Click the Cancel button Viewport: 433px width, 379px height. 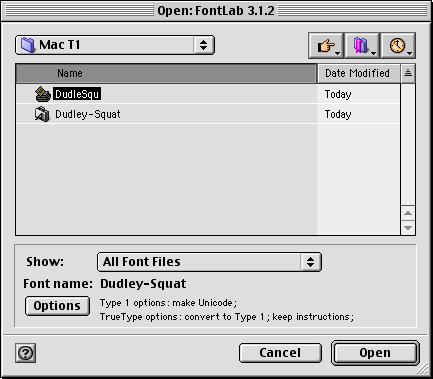(280, 353)
